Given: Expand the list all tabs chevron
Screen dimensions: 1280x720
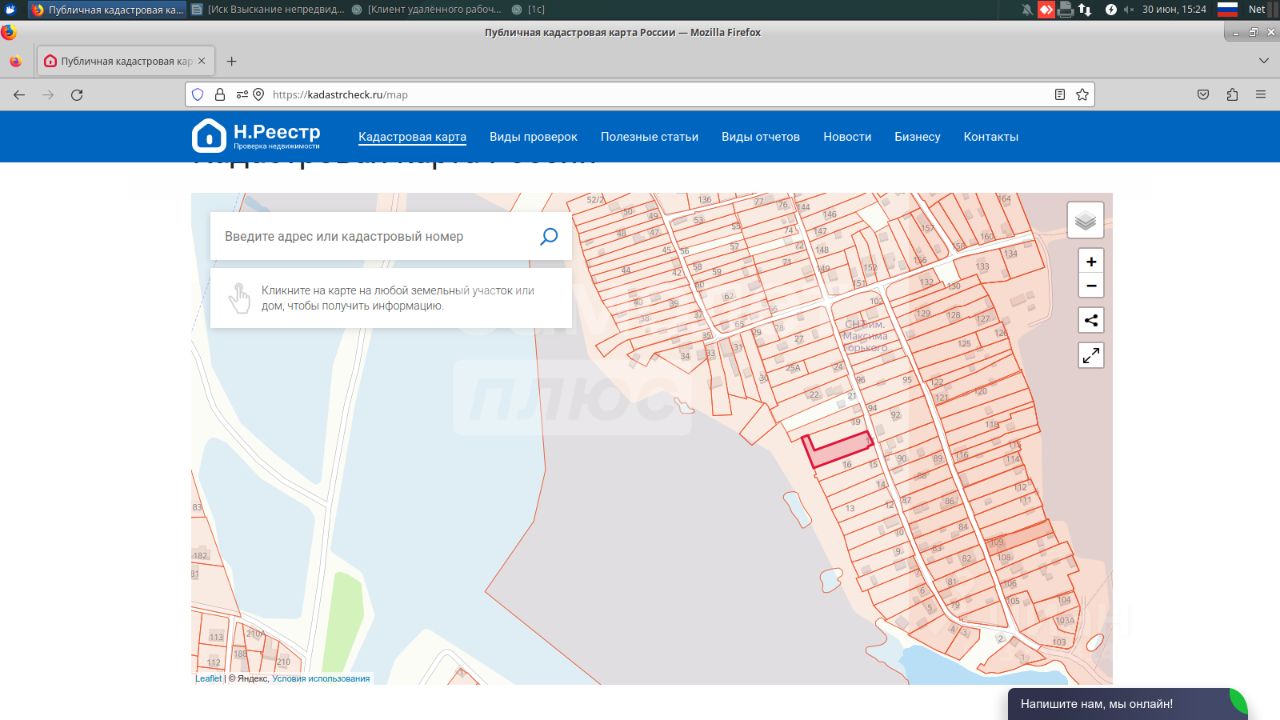Looking at the screenshot, I should (1263, 61).
